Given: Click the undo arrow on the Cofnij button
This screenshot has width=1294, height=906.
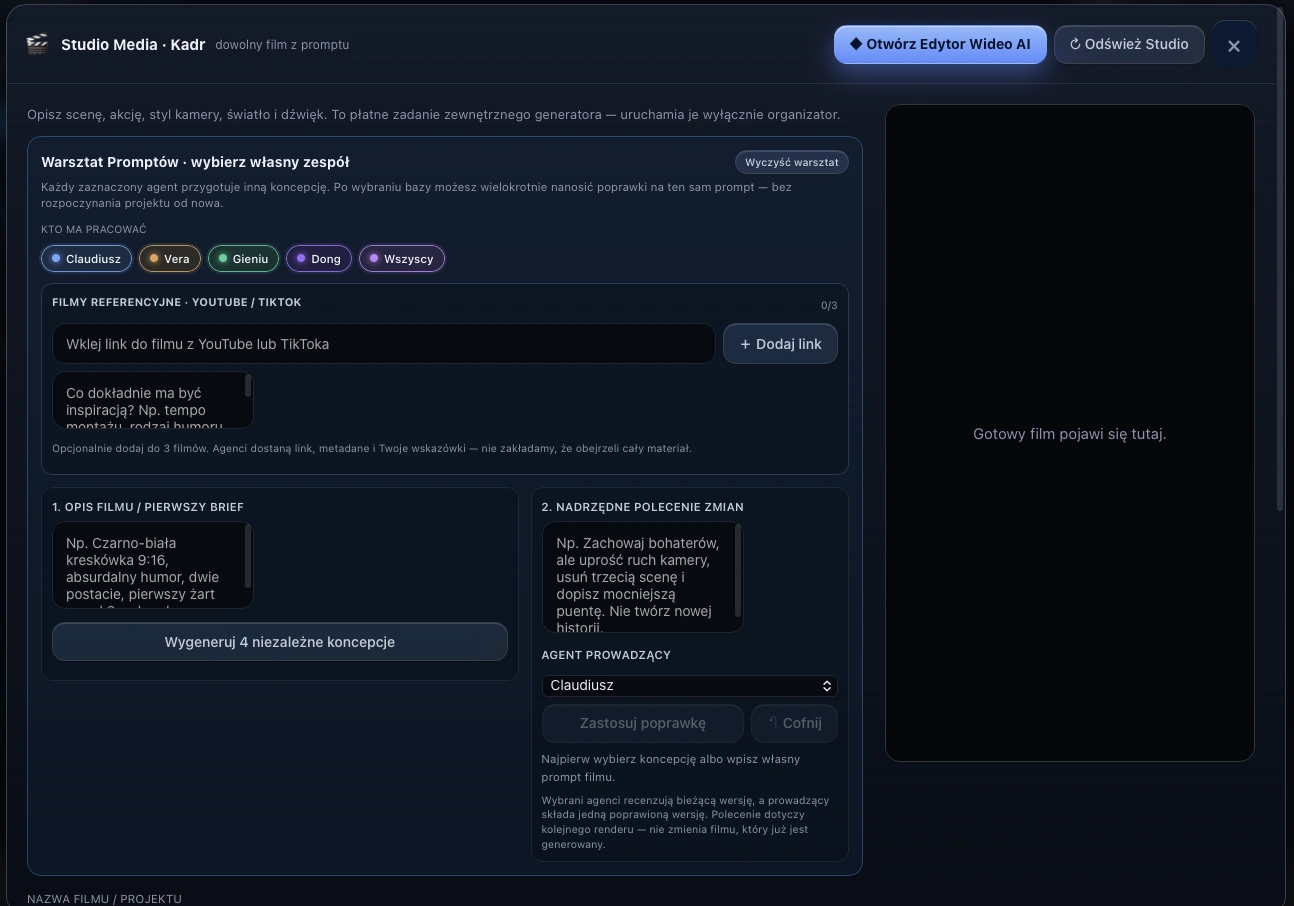Looking at the screenshot, I should coord(771,723).
